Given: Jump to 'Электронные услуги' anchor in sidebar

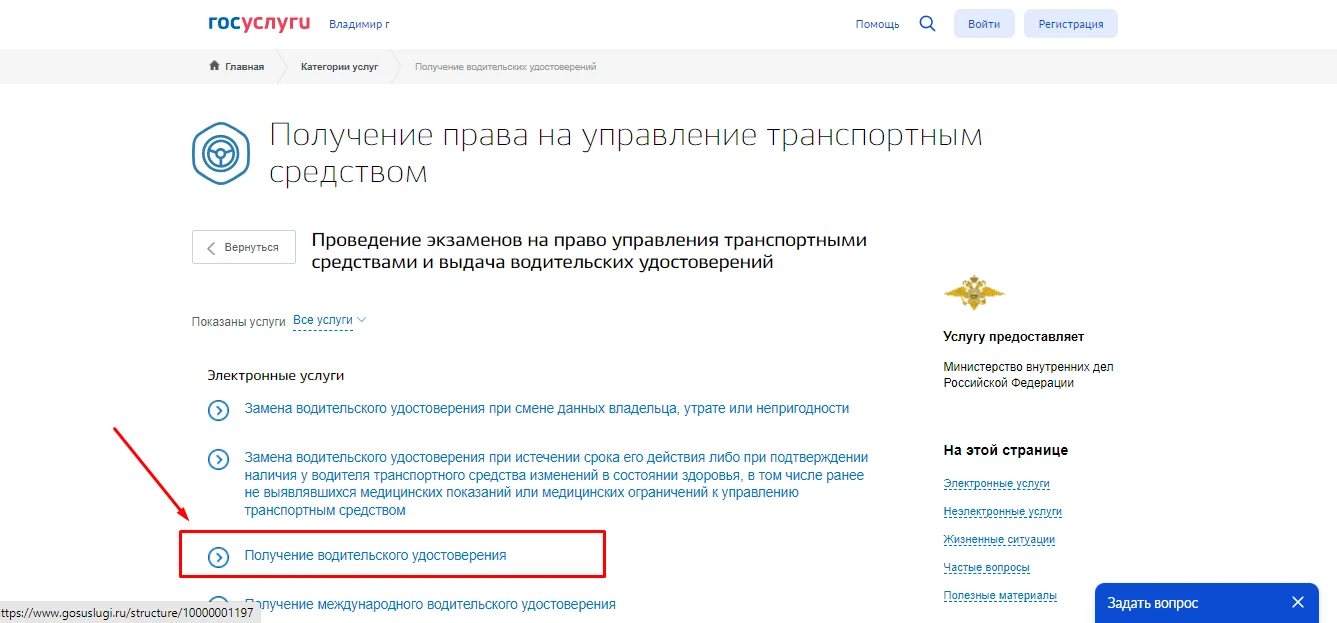Looking at the screenshot, I should pyautogui.click(x=996, y=484).
